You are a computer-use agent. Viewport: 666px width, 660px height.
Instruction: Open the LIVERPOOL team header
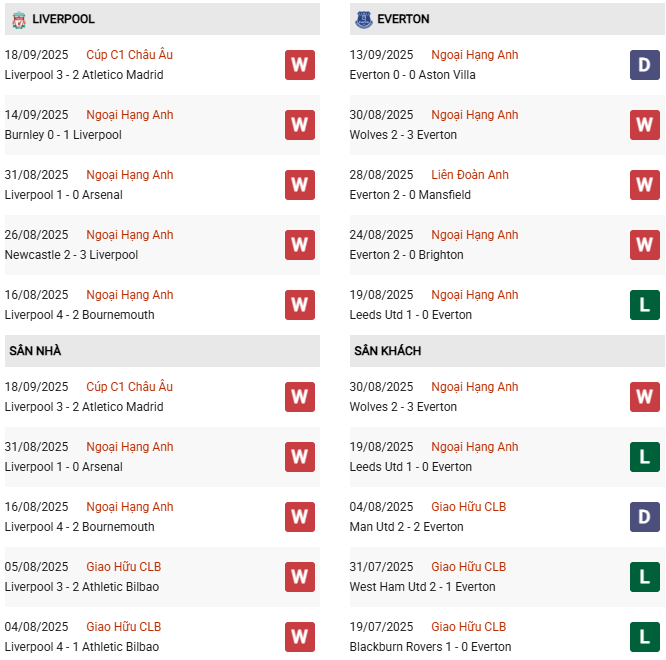point(63,19)
